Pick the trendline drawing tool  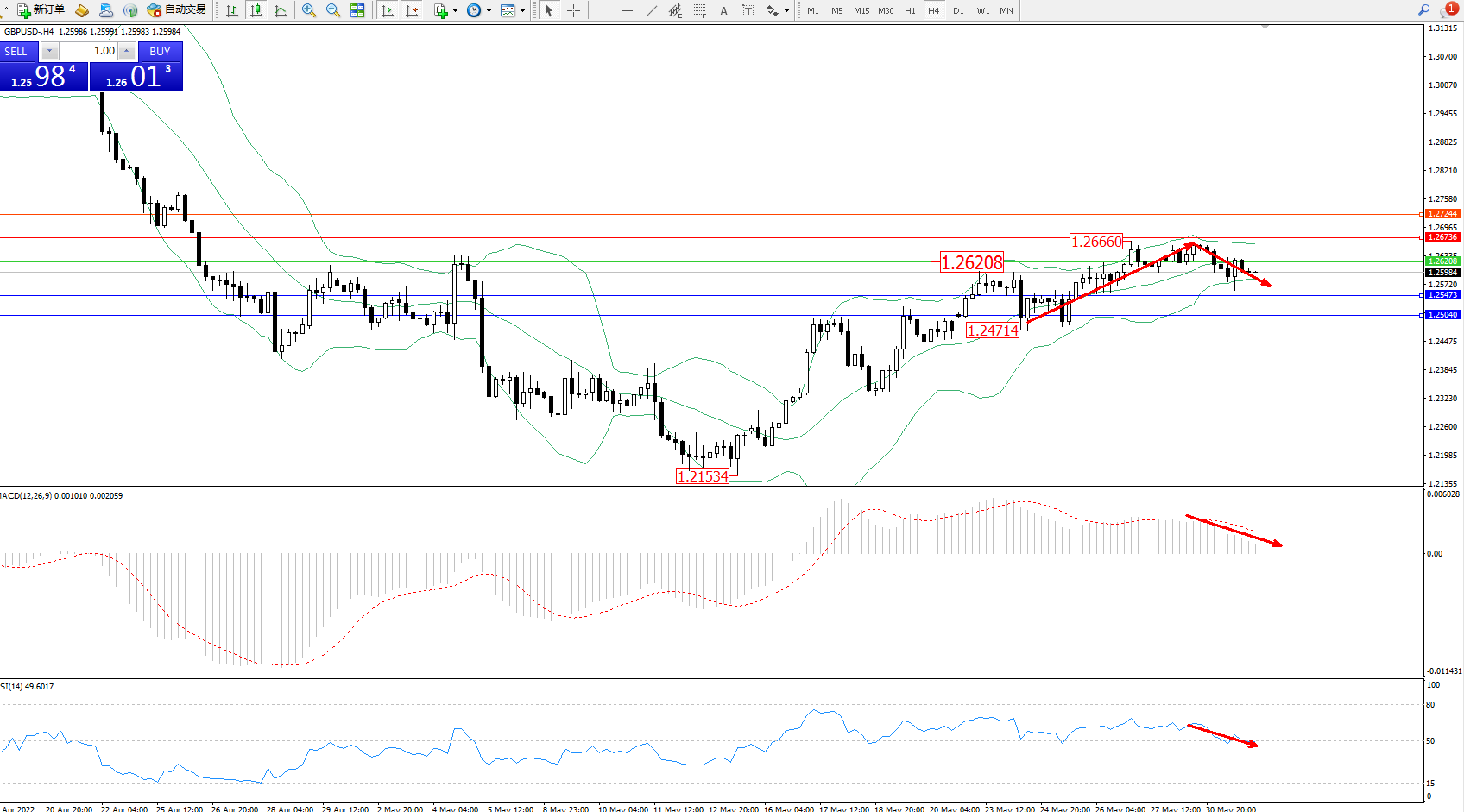point(652,10)
